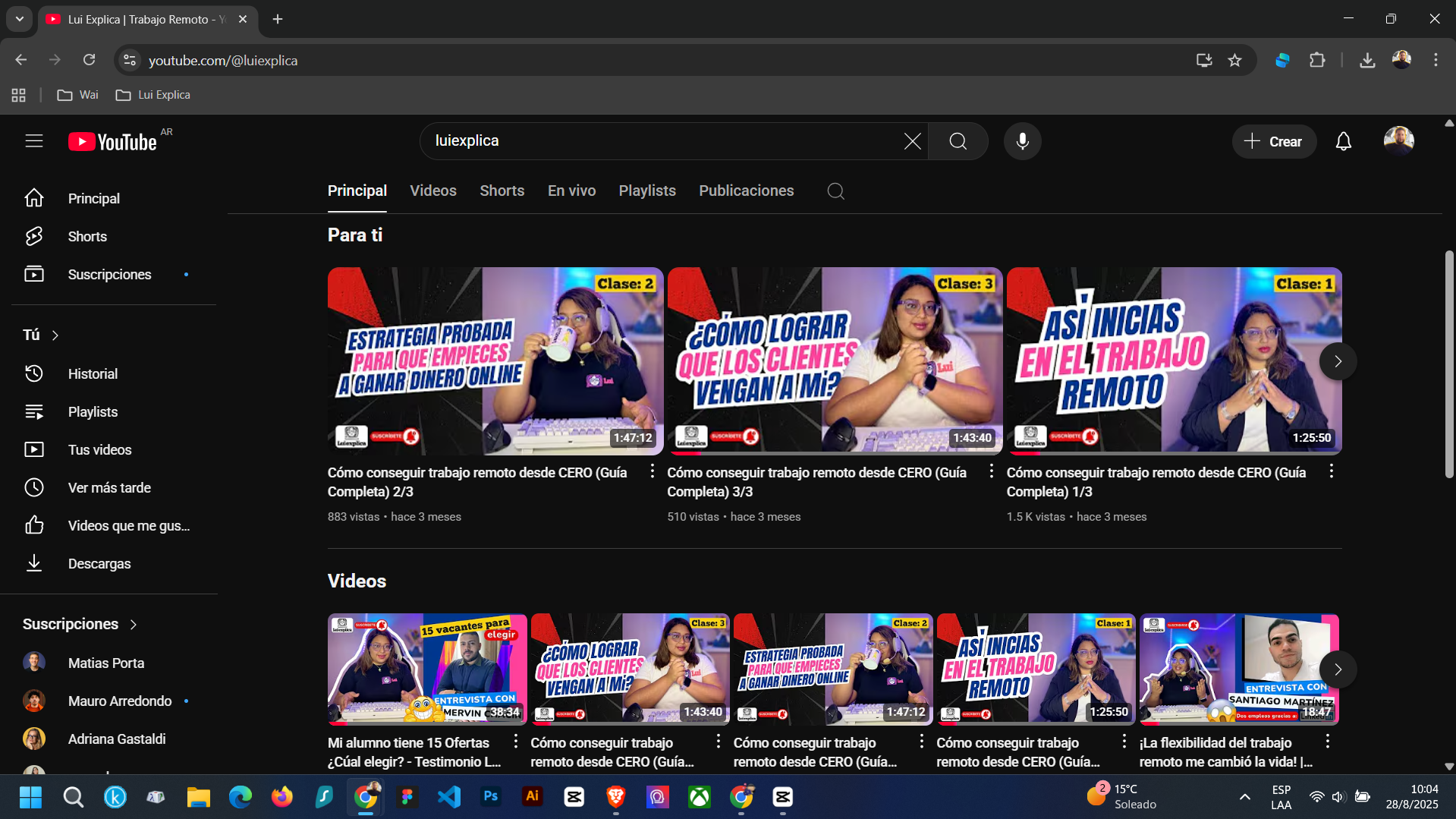Go to YouTube home via logo
The width and height of the screenshot is (1456, 819).
[x=113, y=142]
